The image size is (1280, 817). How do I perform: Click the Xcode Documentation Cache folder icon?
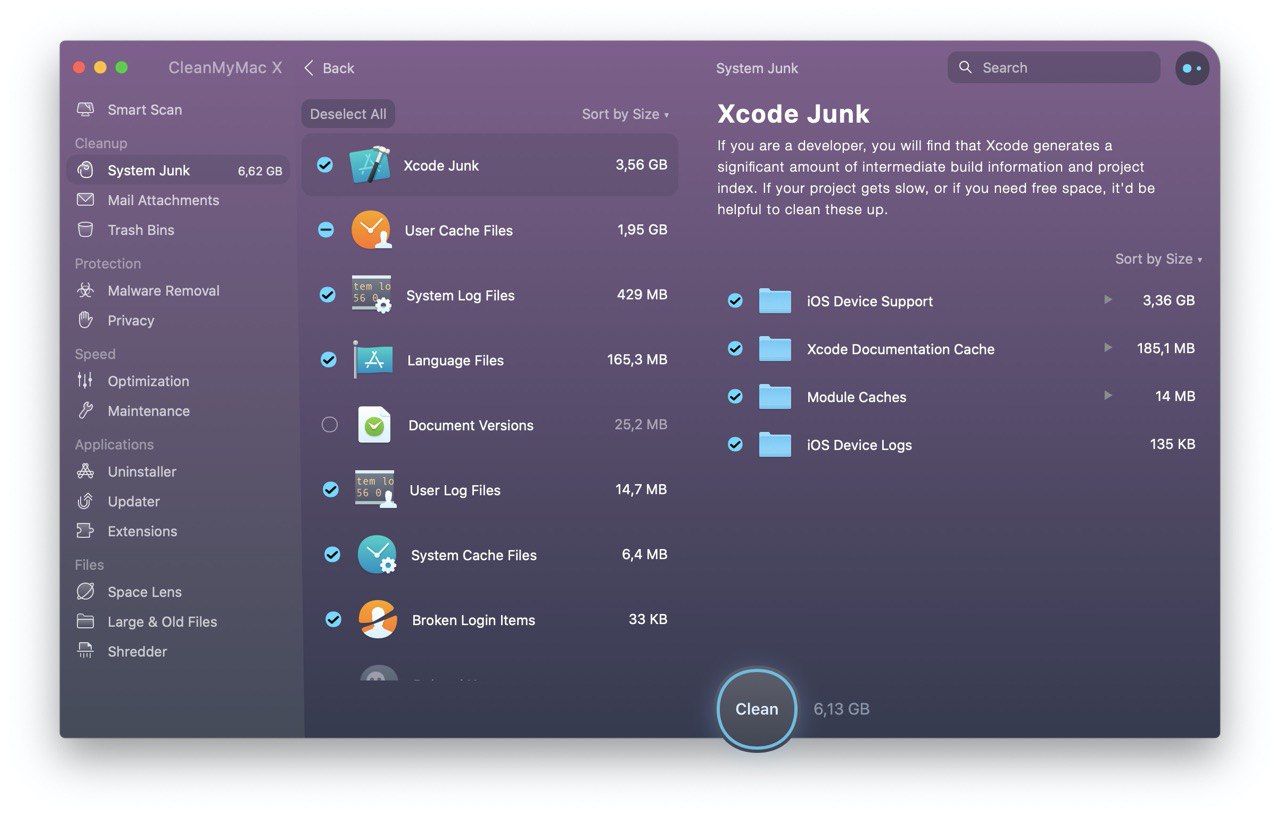click(775, 349)
